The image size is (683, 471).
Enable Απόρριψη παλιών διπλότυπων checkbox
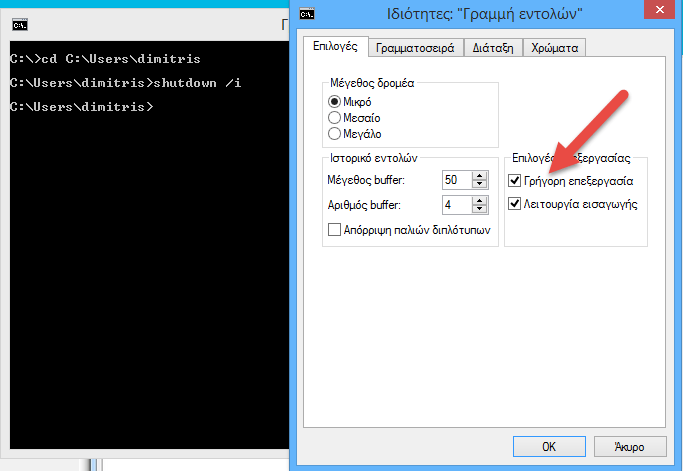click(x=336, y=230)
